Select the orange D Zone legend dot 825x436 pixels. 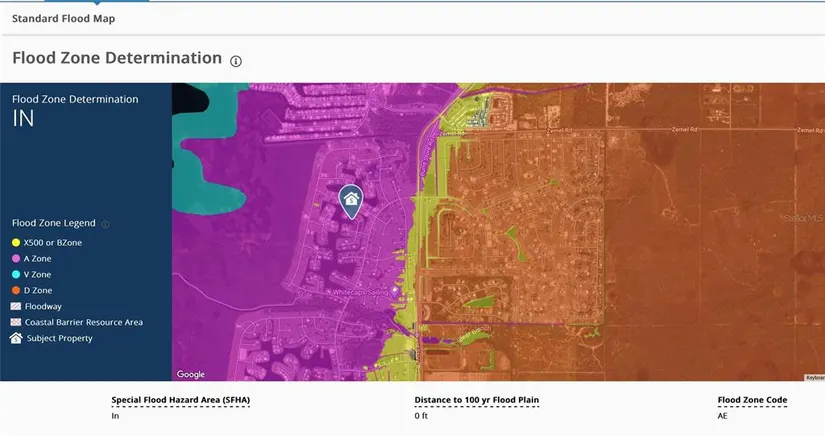(x=16, y=290)
